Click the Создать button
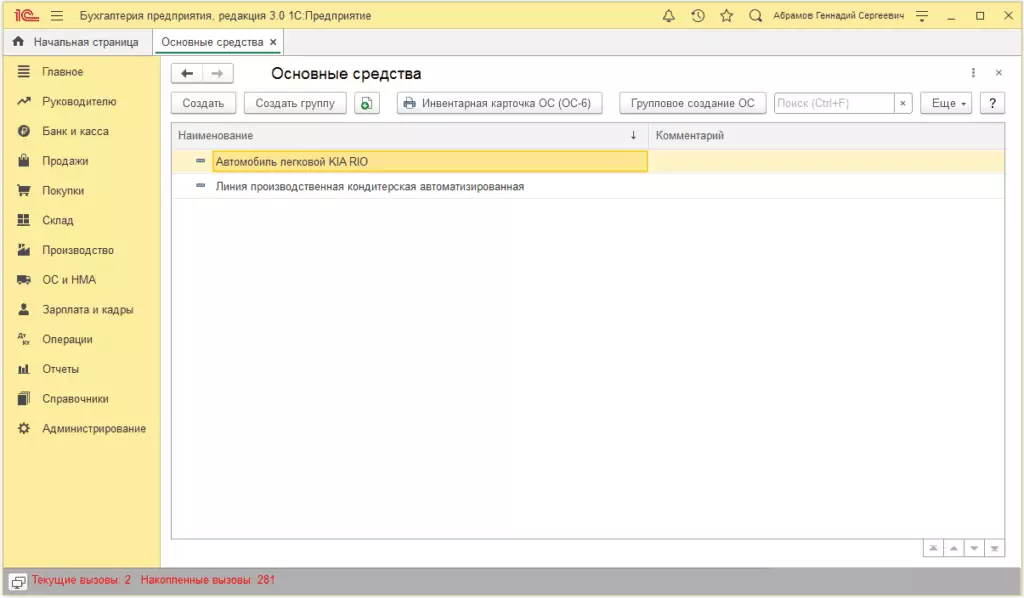The image size is (1024, 598). pyautogui.click(x=203, y=103)
